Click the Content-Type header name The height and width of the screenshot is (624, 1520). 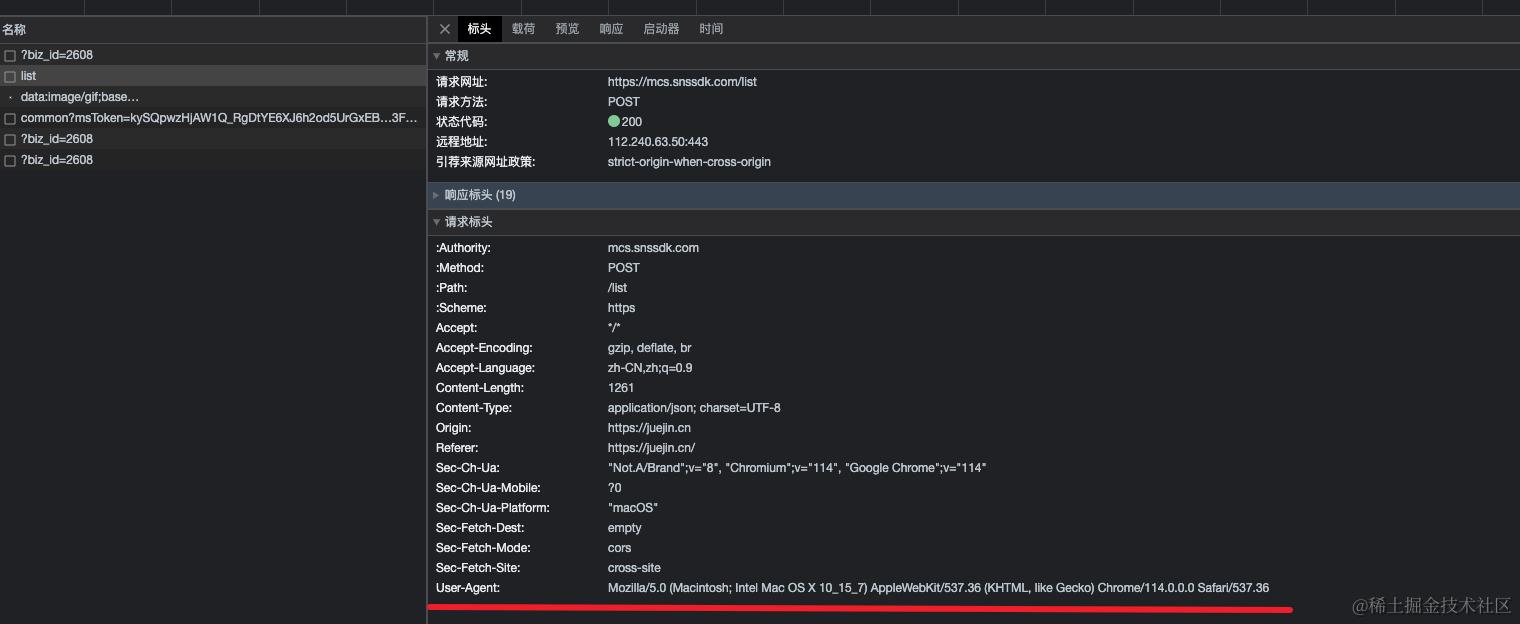coord(474,408)
